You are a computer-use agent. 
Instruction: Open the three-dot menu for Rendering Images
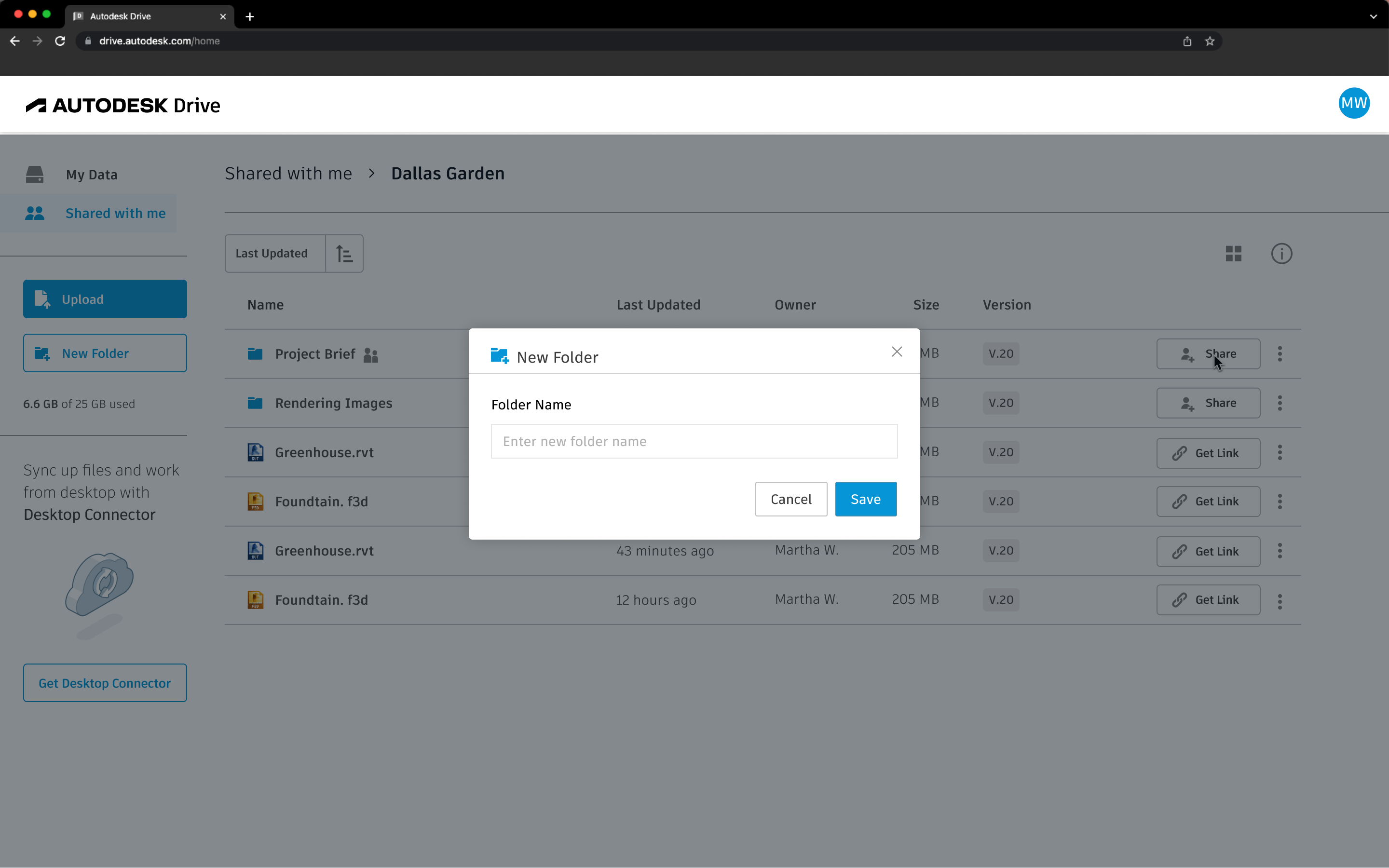(x=1280, y=403)
